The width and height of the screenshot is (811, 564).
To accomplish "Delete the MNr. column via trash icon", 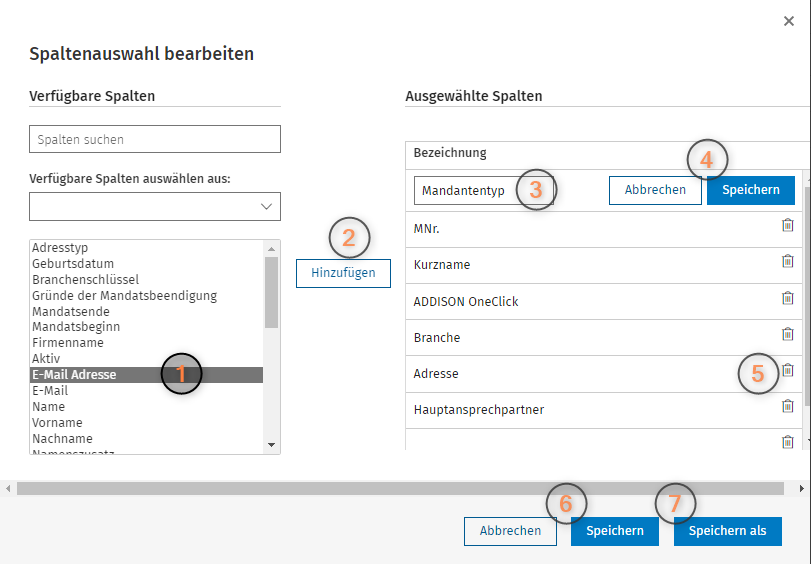I will [x=787, y=225].
